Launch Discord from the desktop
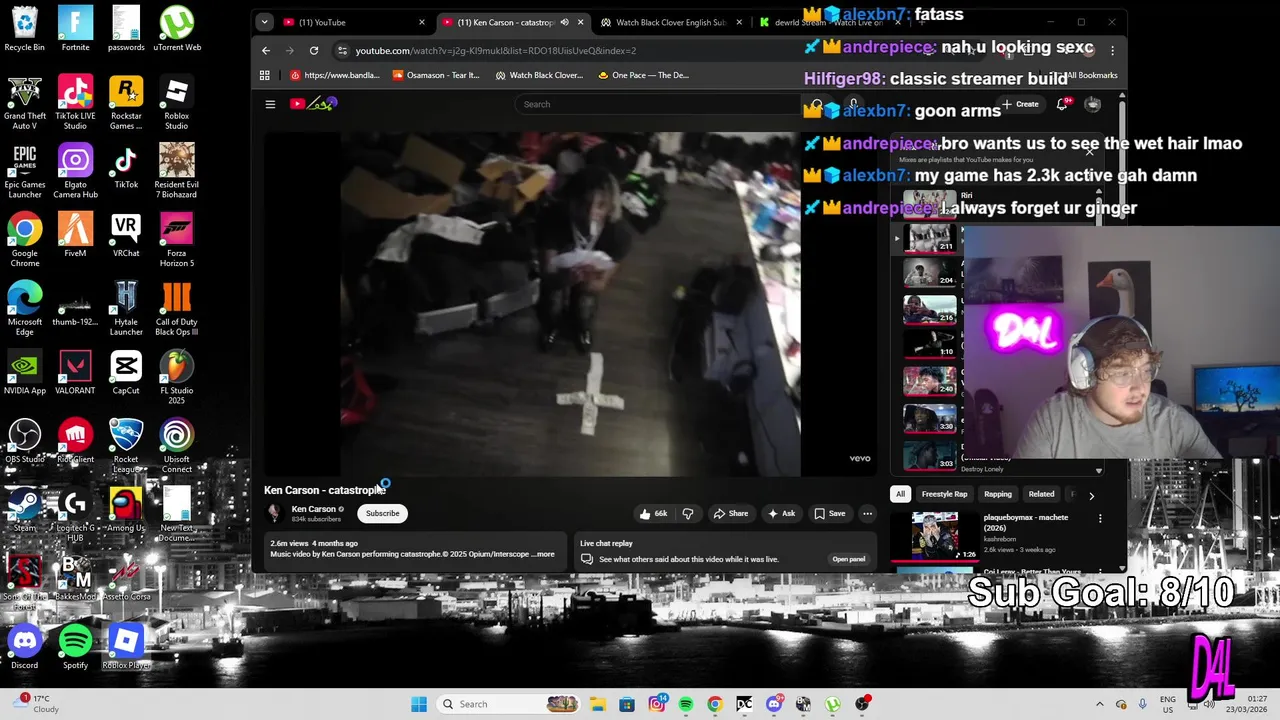This screenshot has height=720, width=1280. coord(25,647)
